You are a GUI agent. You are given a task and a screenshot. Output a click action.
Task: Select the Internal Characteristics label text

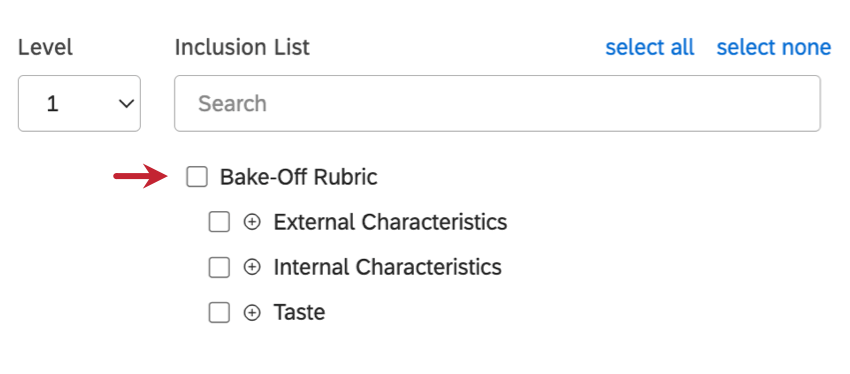click(x=387, y=267)
